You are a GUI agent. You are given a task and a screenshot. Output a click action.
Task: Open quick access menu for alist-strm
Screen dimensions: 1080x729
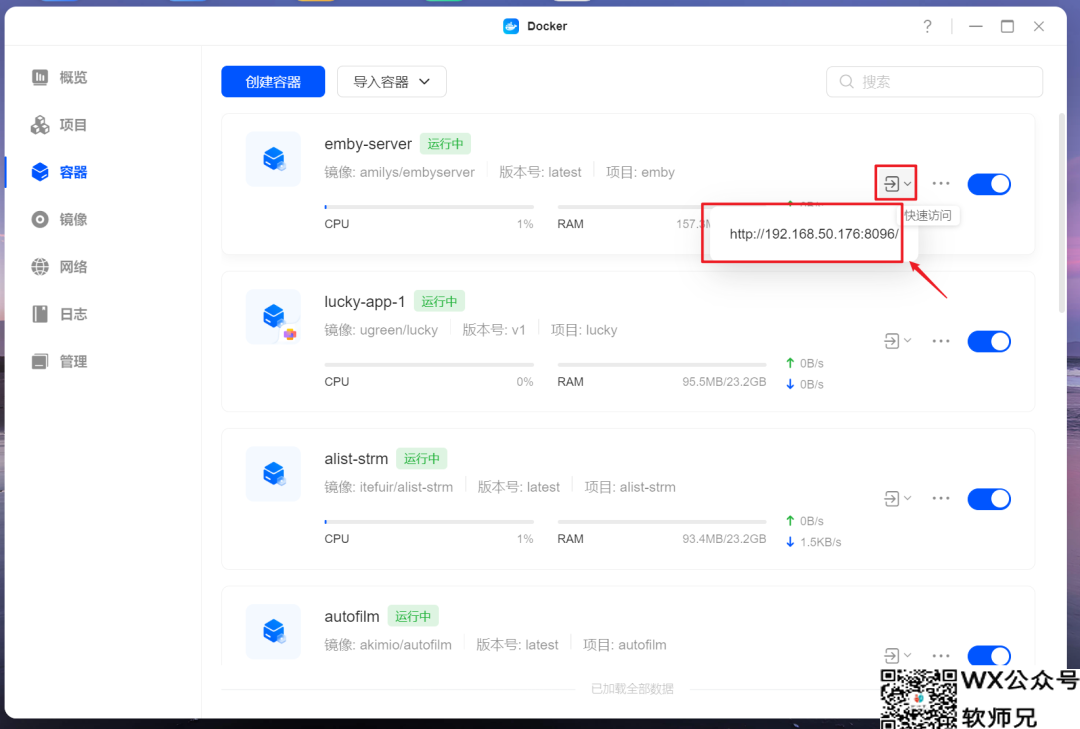tap(897, 498)
